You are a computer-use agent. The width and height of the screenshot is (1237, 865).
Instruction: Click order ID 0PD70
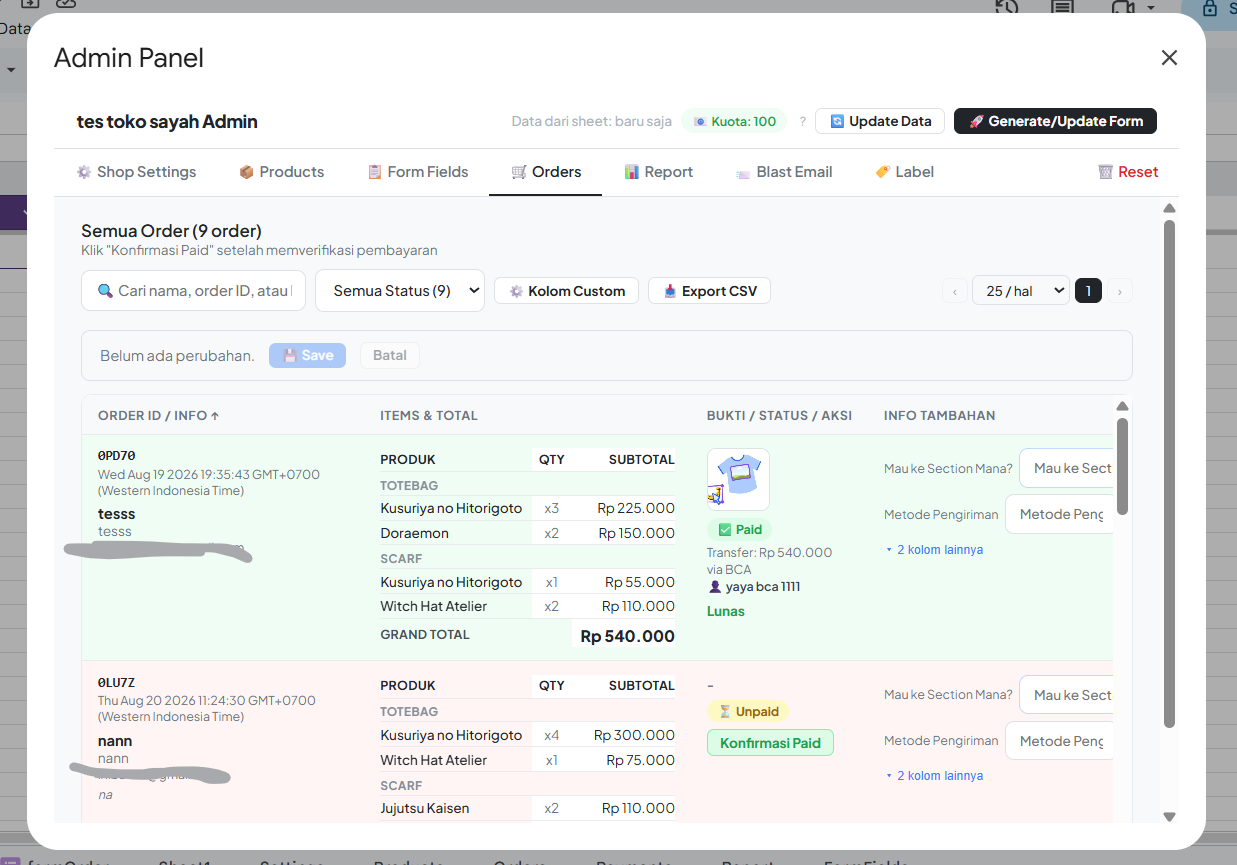117,456
